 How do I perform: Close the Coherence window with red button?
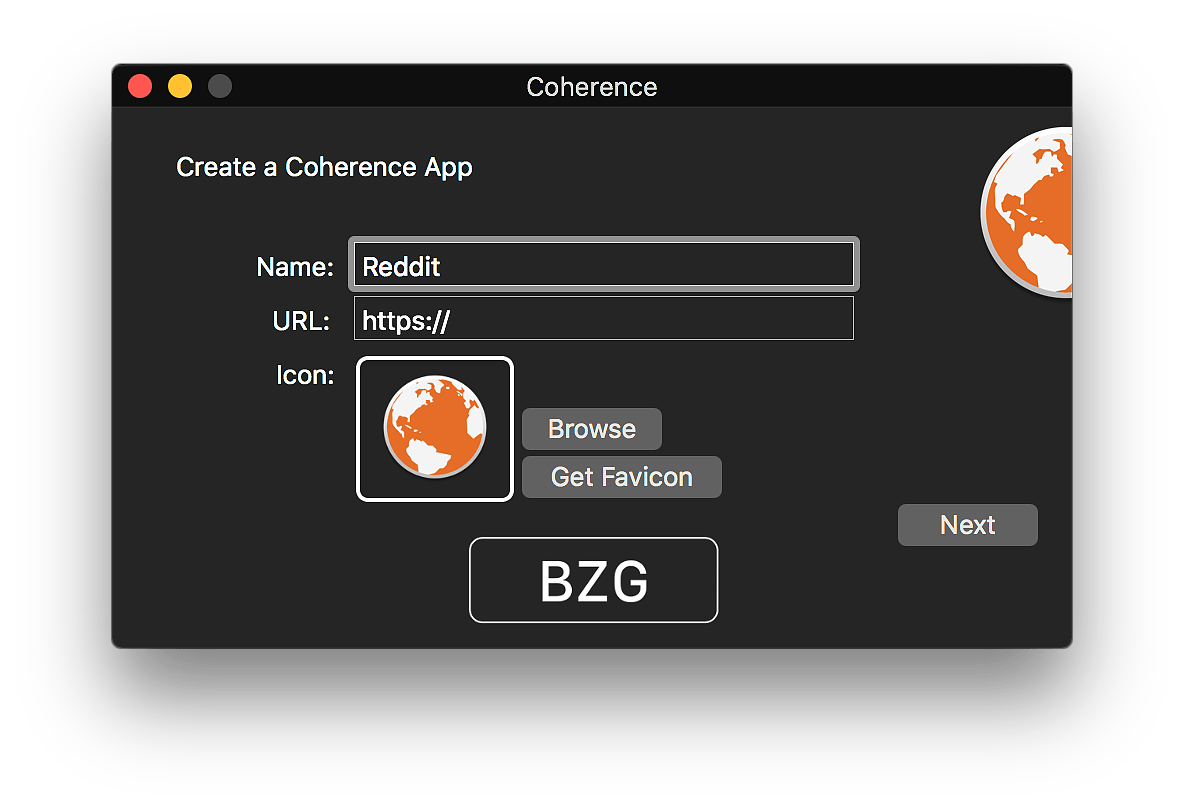(x=140, y=86)
